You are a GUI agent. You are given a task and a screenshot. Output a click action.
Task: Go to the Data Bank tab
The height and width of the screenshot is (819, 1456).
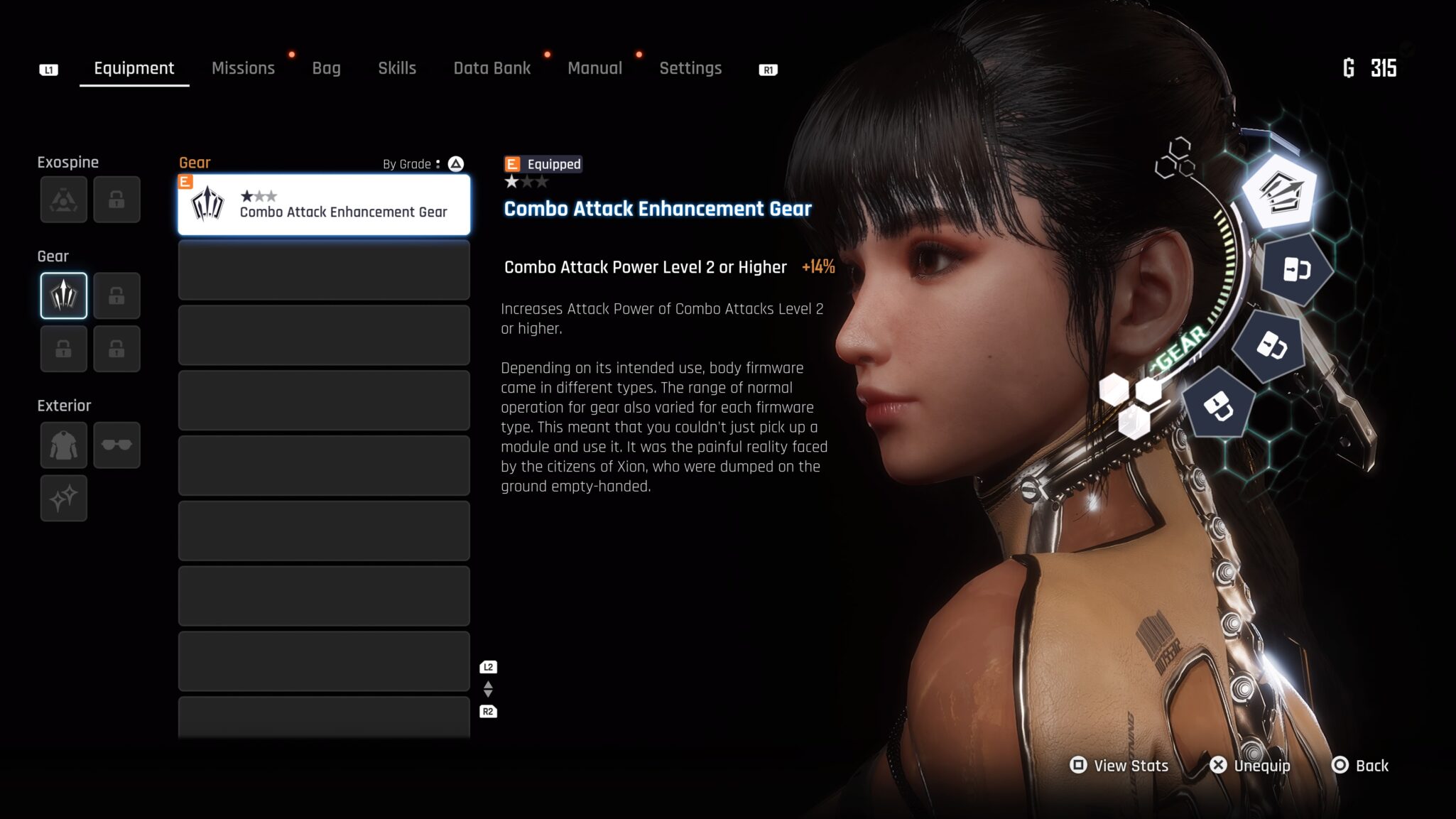pyautogui.click(x=491, y=68)
